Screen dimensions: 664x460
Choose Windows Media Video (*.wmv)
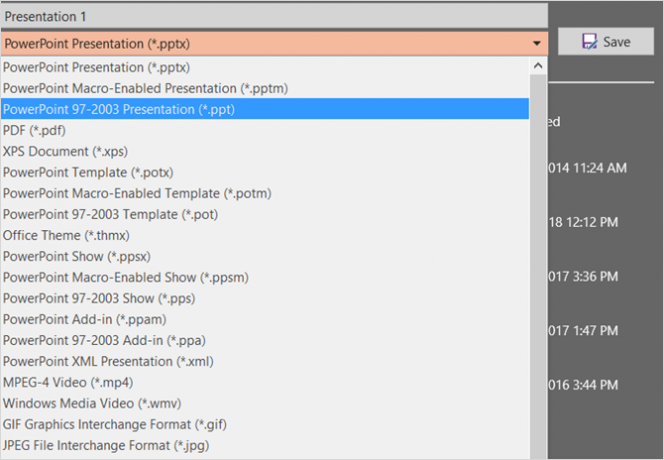(265, 403)
